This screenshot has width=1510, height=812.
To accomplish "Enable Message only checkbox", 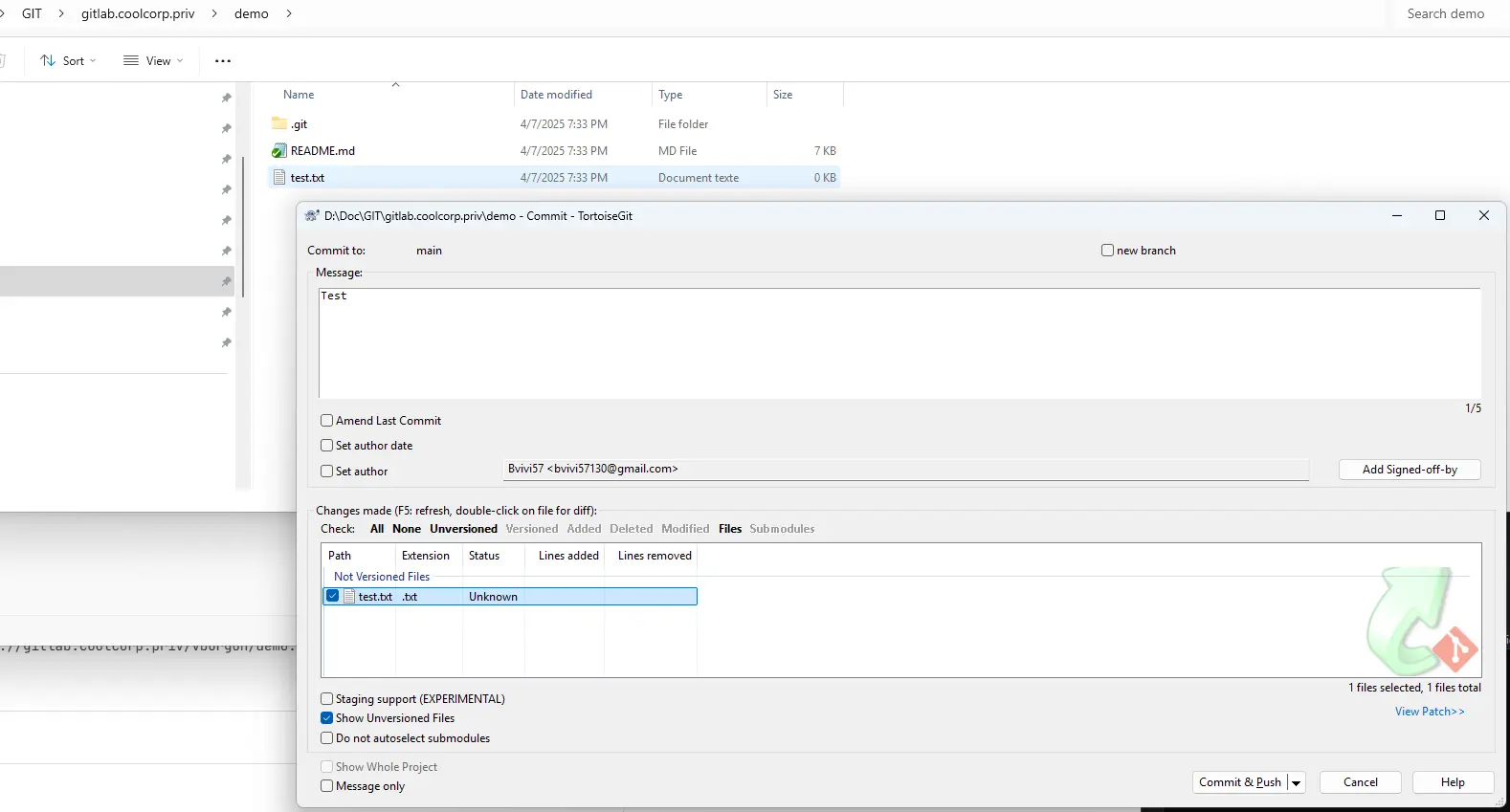I will point(326,786).
